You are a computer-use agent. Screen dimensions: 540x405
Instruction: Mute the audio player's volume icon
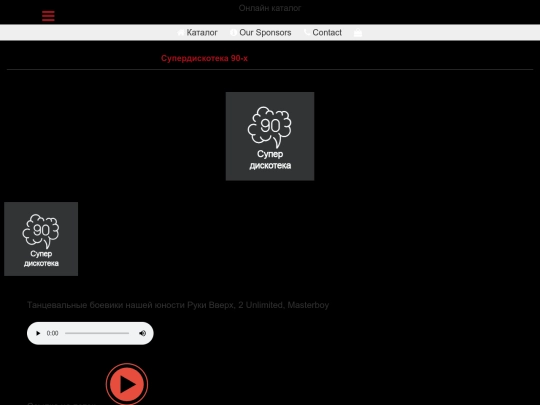tap(143, 333)
